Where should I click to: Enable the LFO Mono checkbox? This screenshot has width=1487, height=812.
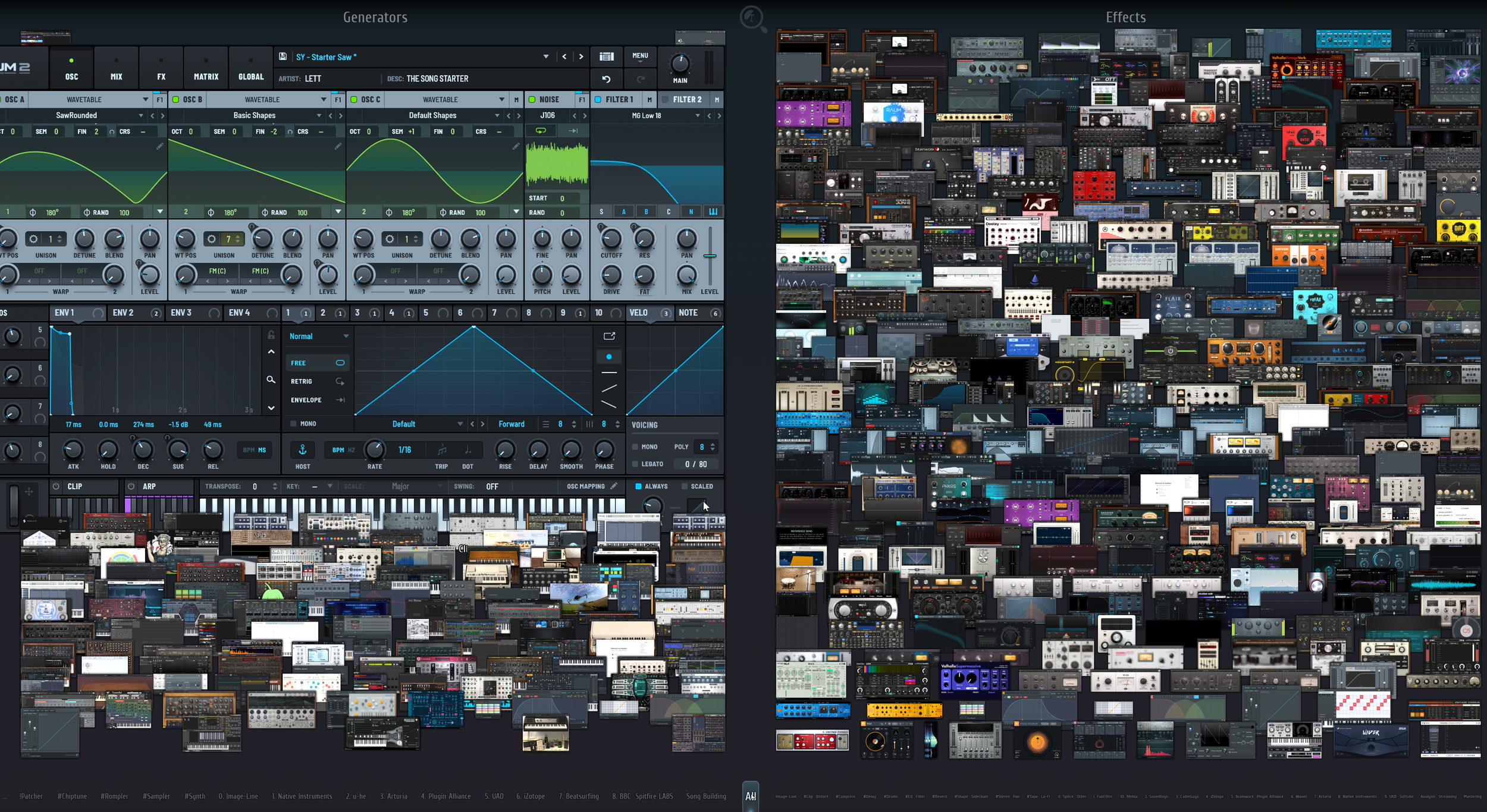point(293,424)
